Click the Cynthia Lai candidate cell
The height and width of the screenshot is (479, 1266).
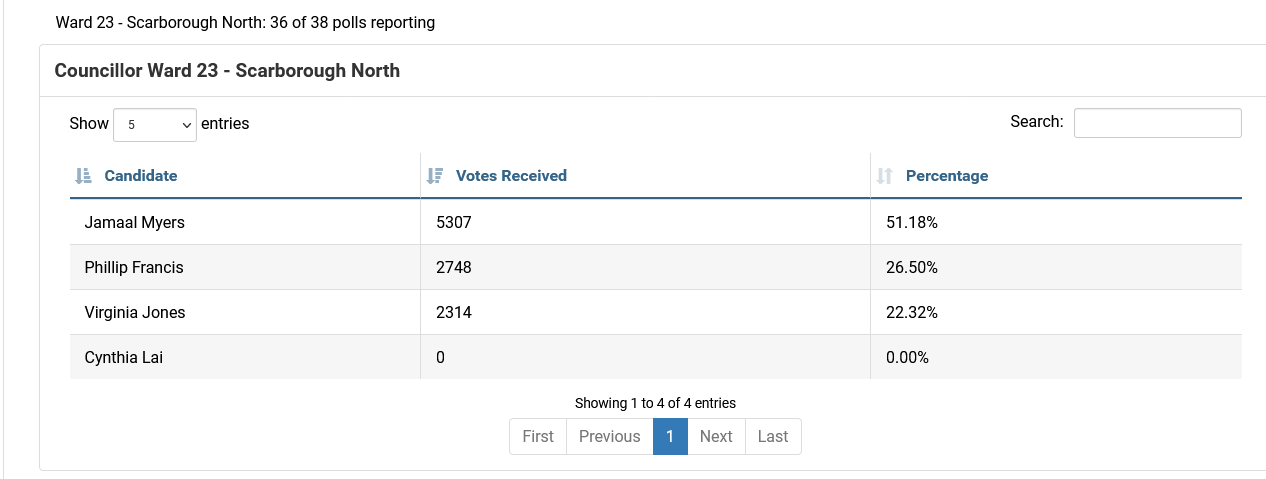click(x=124, y=357)
